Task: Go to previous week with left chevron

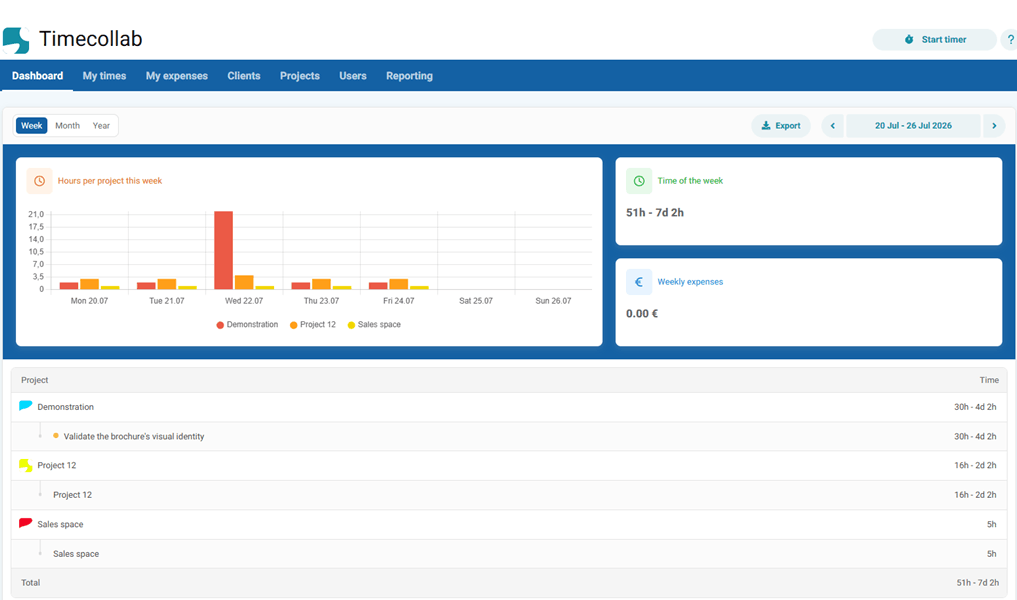Action: (833, 126)
